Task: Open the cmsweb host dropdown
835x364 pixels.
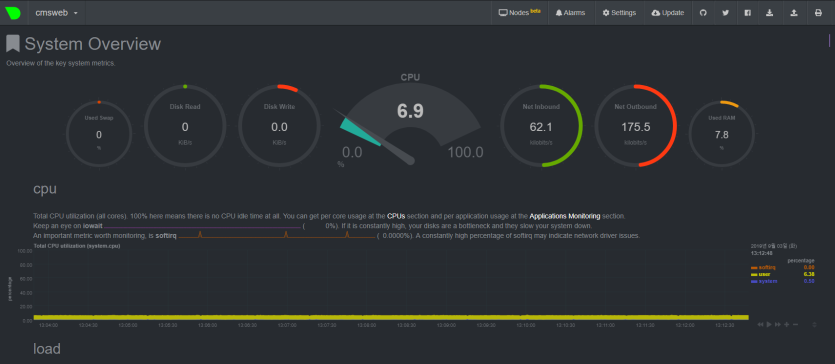Action: click(56, 13)
